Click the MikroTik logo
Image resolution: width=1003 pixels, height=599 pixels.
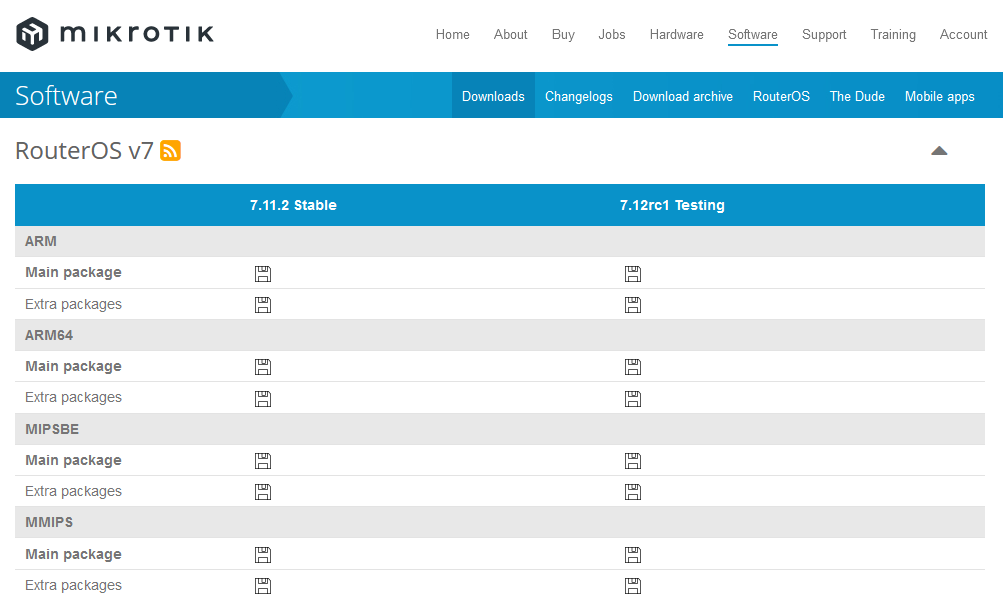[x=115, y=34]
